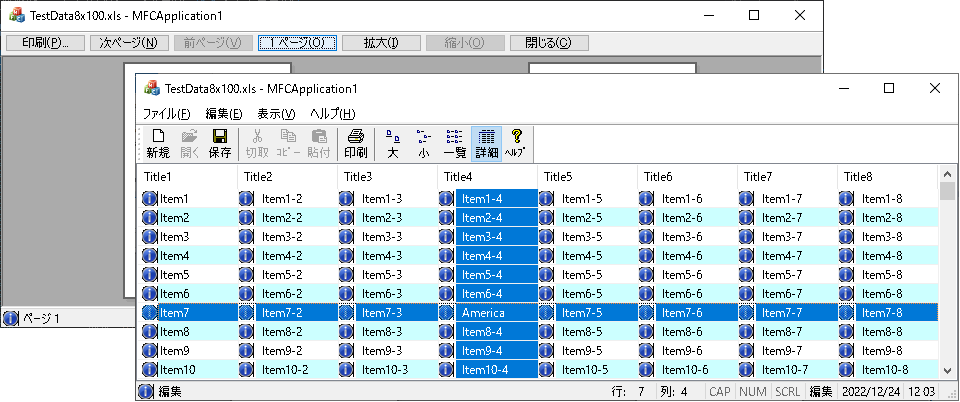Click the 列: 4 status bar pane
Viewport: 960px width, 402px height.
point(673,392)
